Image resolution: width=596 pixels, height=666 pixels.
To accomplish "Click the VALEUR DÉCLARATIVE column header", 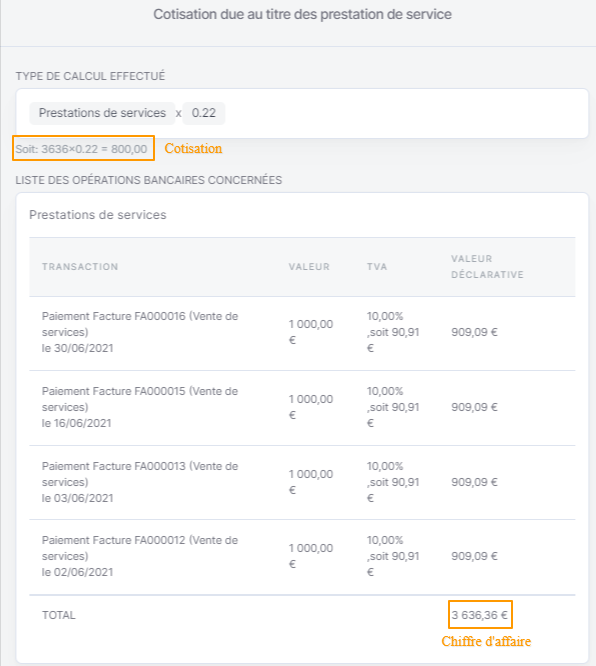I will 487,267.
